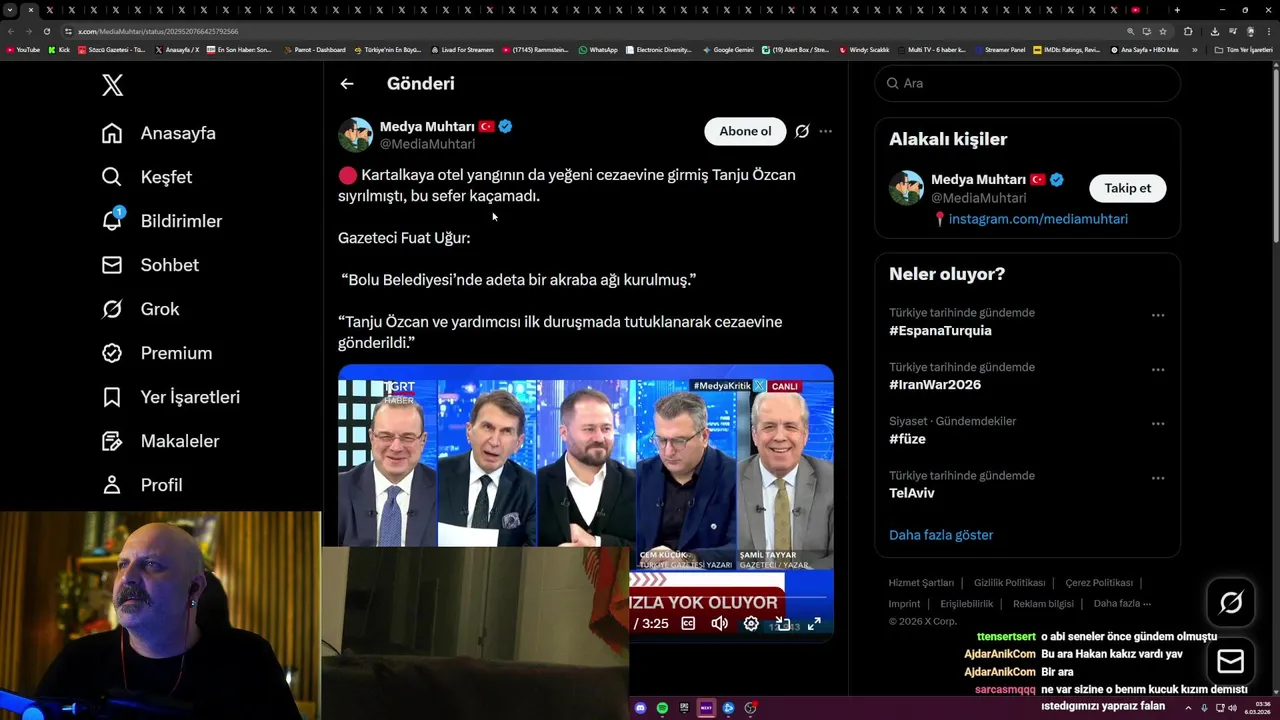Open Grok from the sidebar
The height and width of the screenshot is (720, 1280).
(x=140, y=309)
